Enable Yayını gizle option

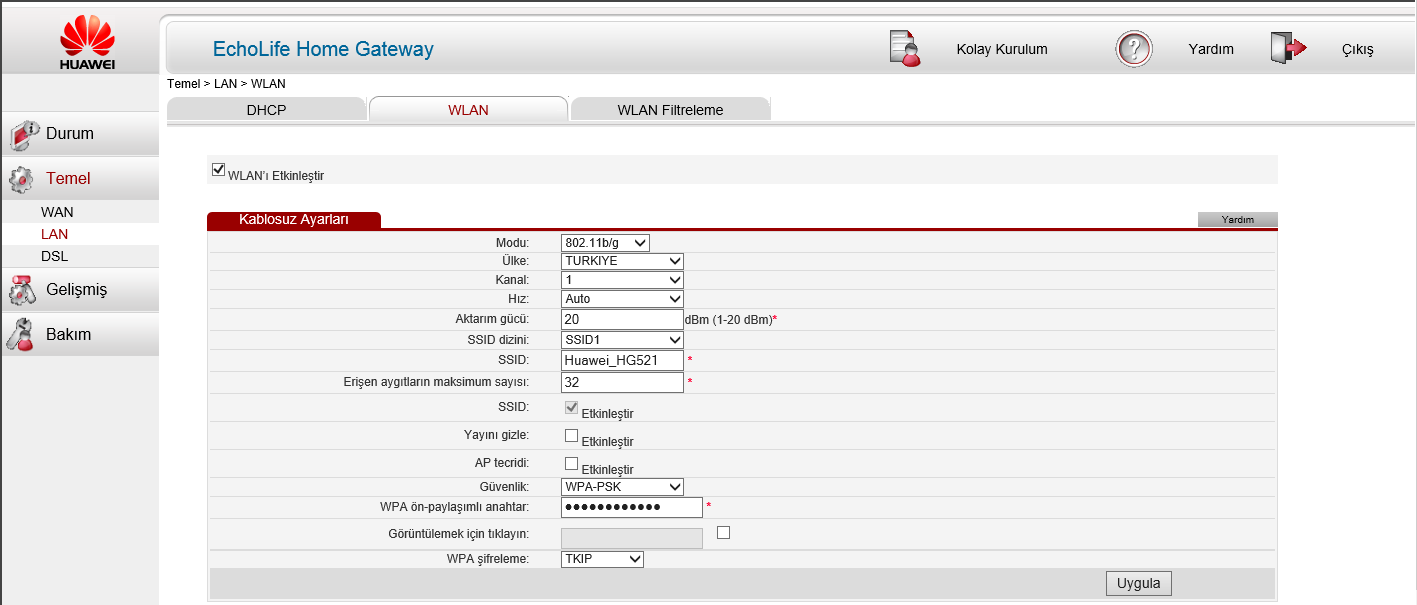tap(570, 434)
